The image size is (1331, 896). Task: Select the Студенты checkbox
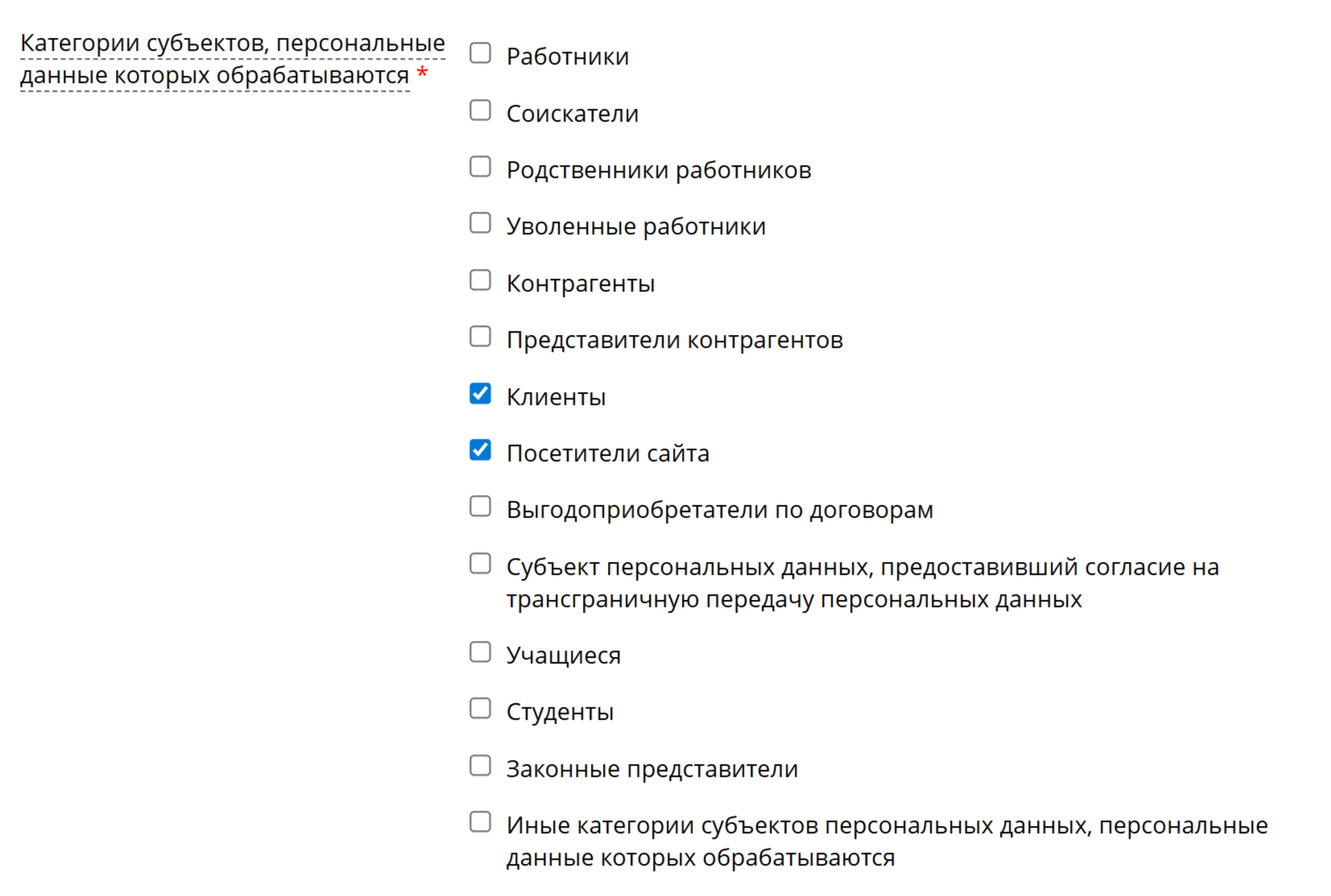pyautogui.click(x=480, y=708)
